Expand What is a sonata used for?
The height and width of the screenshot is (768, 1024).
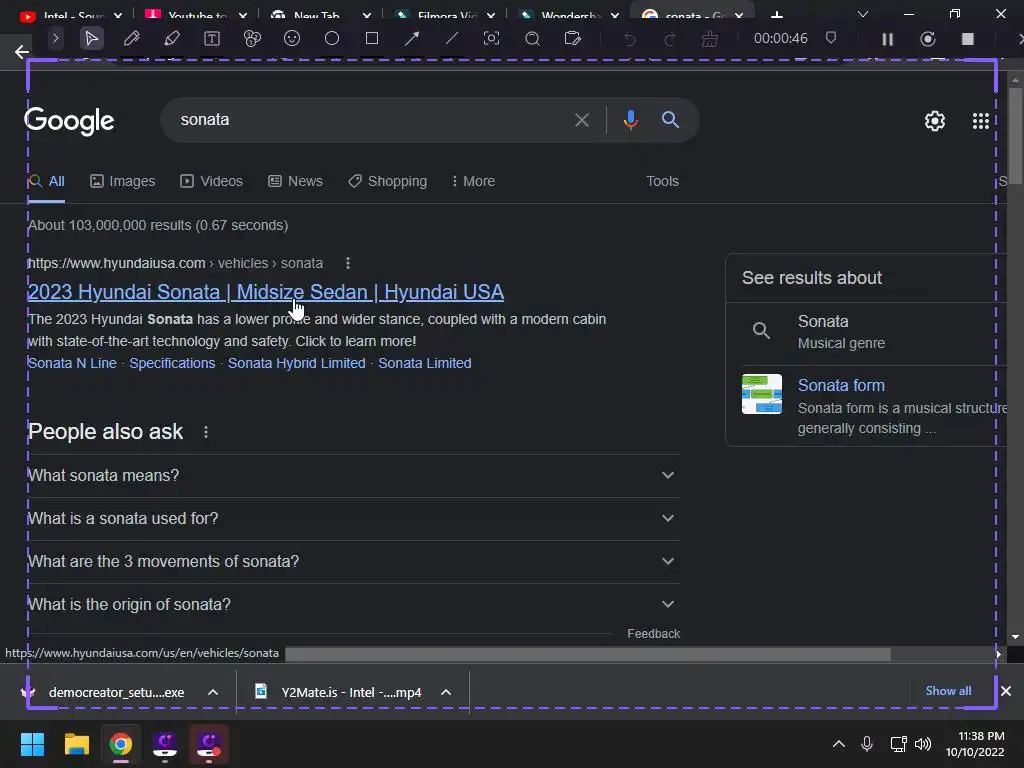(x=353, y=519)
